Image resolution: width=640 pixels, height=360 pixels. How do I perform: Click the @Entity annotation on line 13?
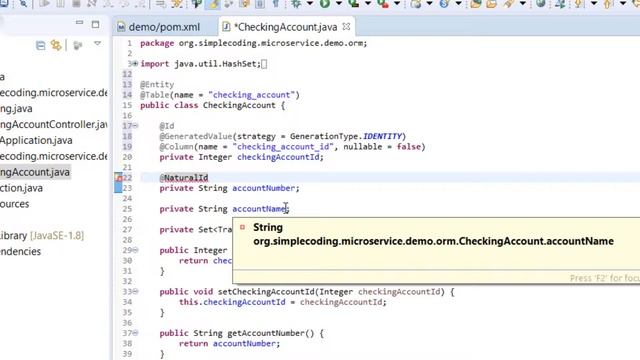157,84
